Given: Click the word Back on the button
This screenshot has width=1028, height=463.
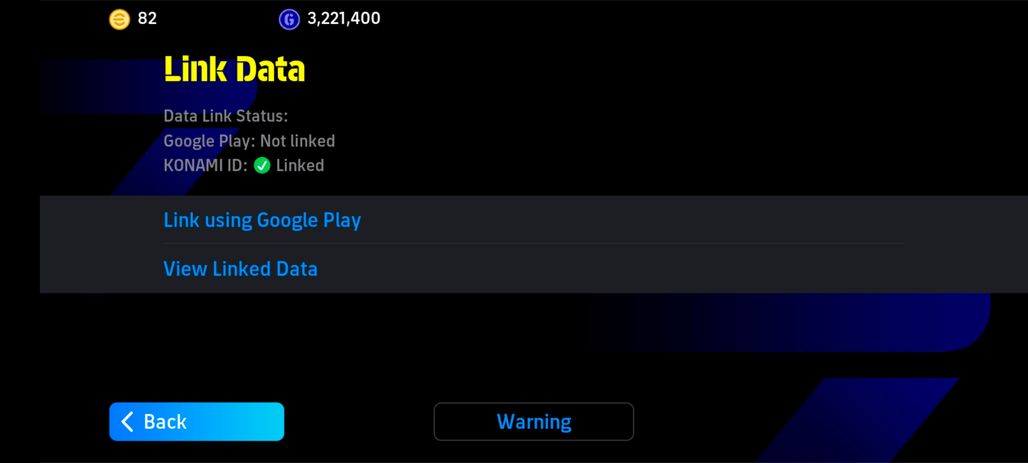Looking at the screenshot, I should coord(165,422).
